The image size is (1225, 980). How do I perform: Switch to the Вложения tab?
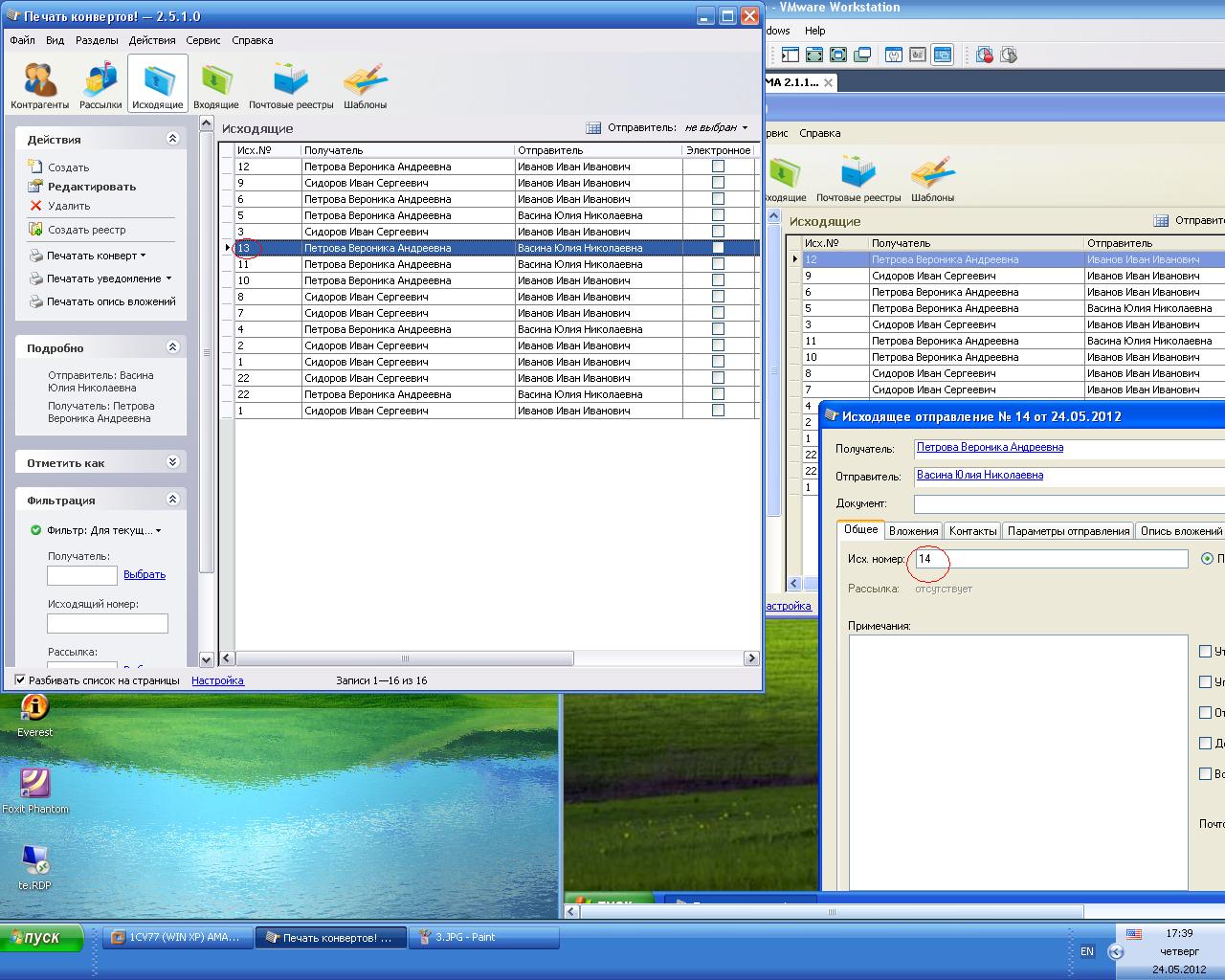tap(913, 531)
